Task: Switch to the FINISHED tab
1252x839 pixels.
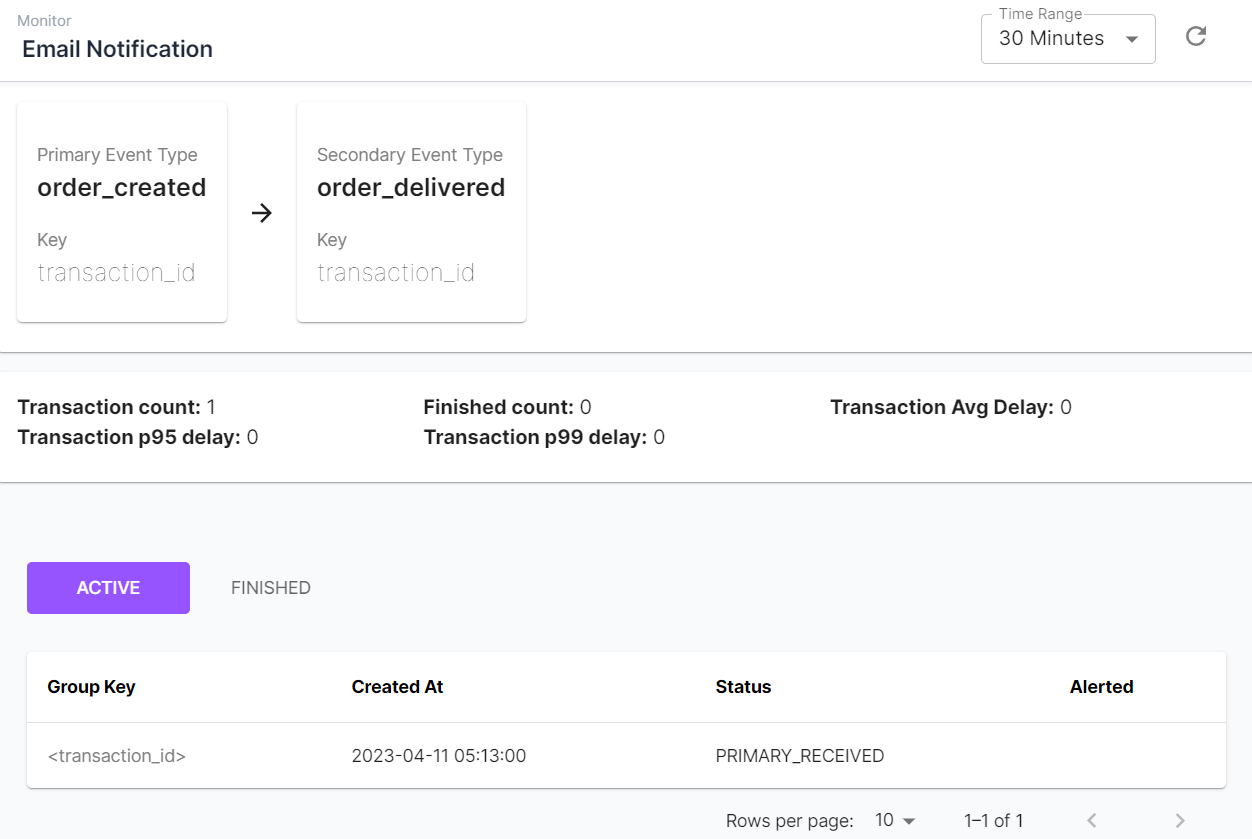Action: pos(271,588)
